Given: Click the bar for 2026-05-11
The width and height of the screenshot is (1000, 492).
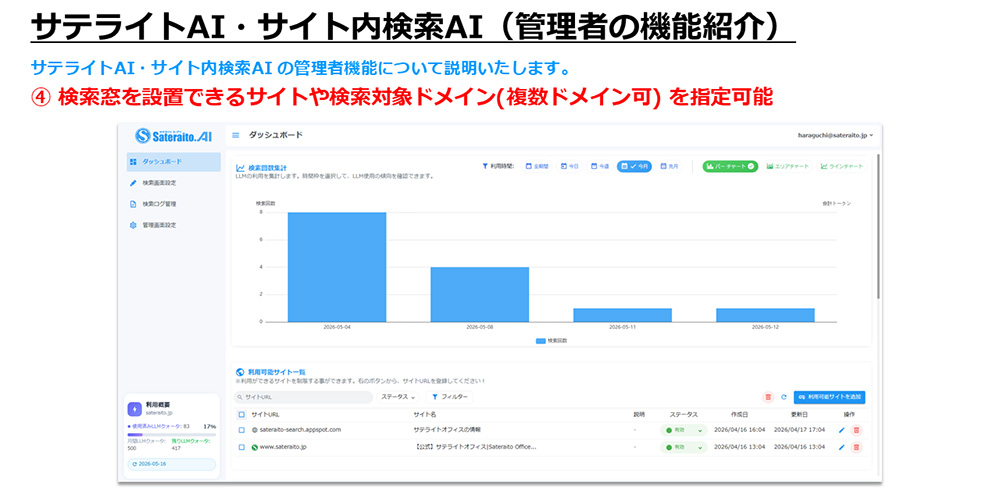Looking at the screenshot, I should tap(622, 315).
